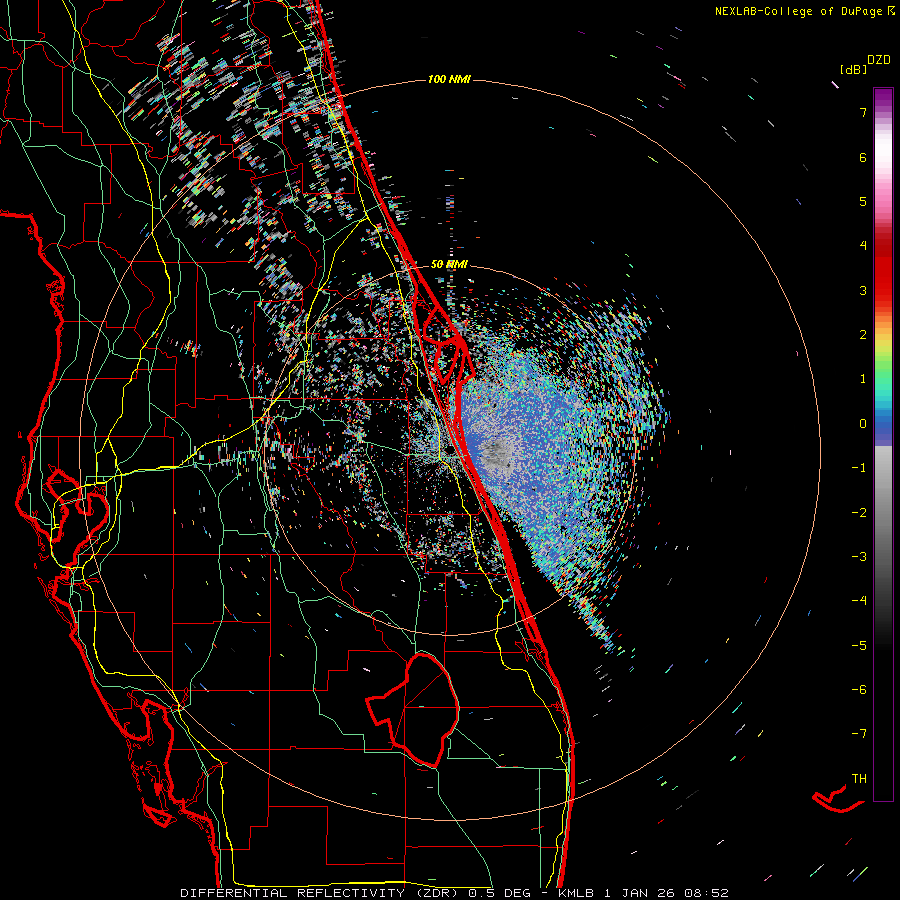
Task: Click the gray -2 dB band of color bar
Action: (883, 511)
